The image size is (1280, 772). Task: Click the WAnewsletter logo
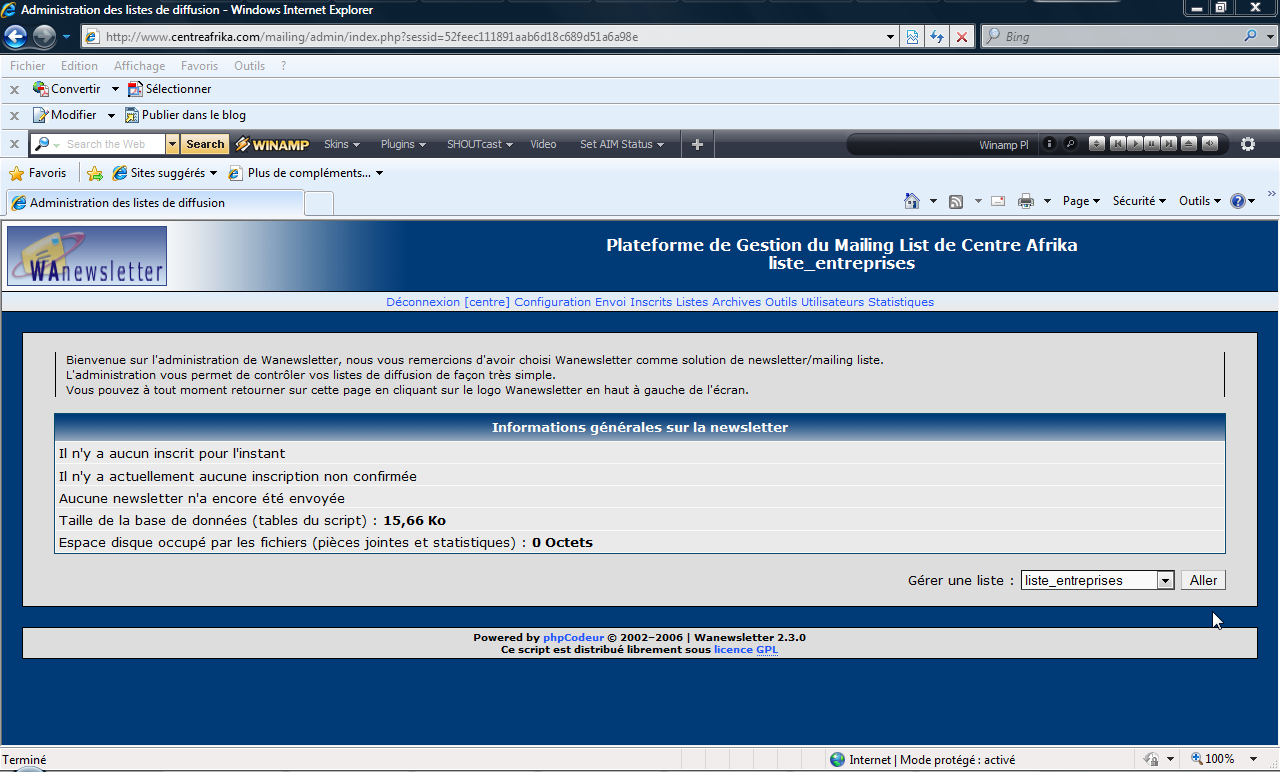[87, 256]
